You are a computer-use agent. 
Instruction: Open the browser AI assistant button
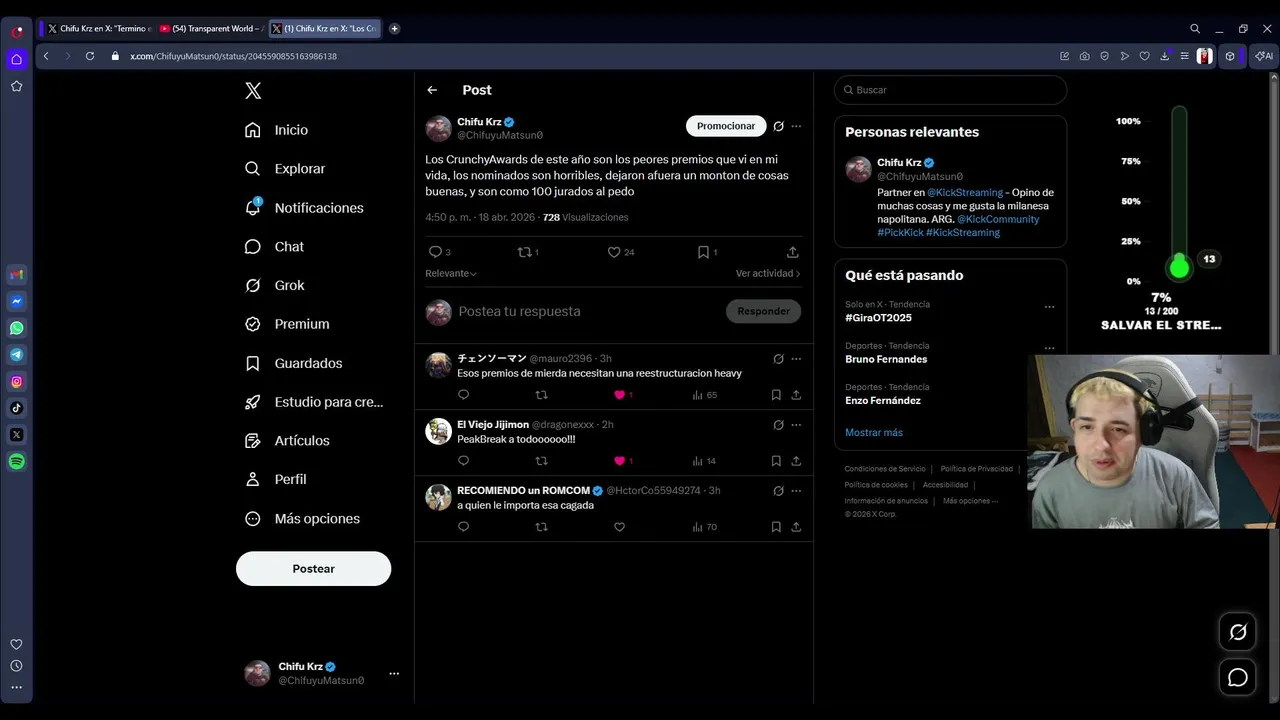1265,56
